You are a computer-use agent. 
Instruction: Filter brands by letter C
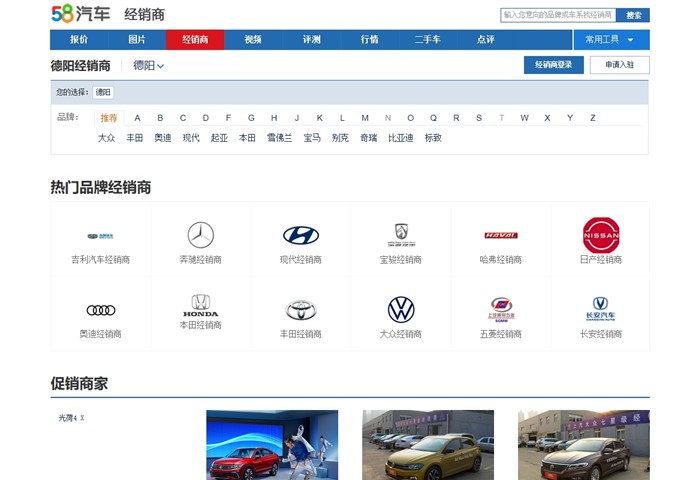[x=183, y=118]
